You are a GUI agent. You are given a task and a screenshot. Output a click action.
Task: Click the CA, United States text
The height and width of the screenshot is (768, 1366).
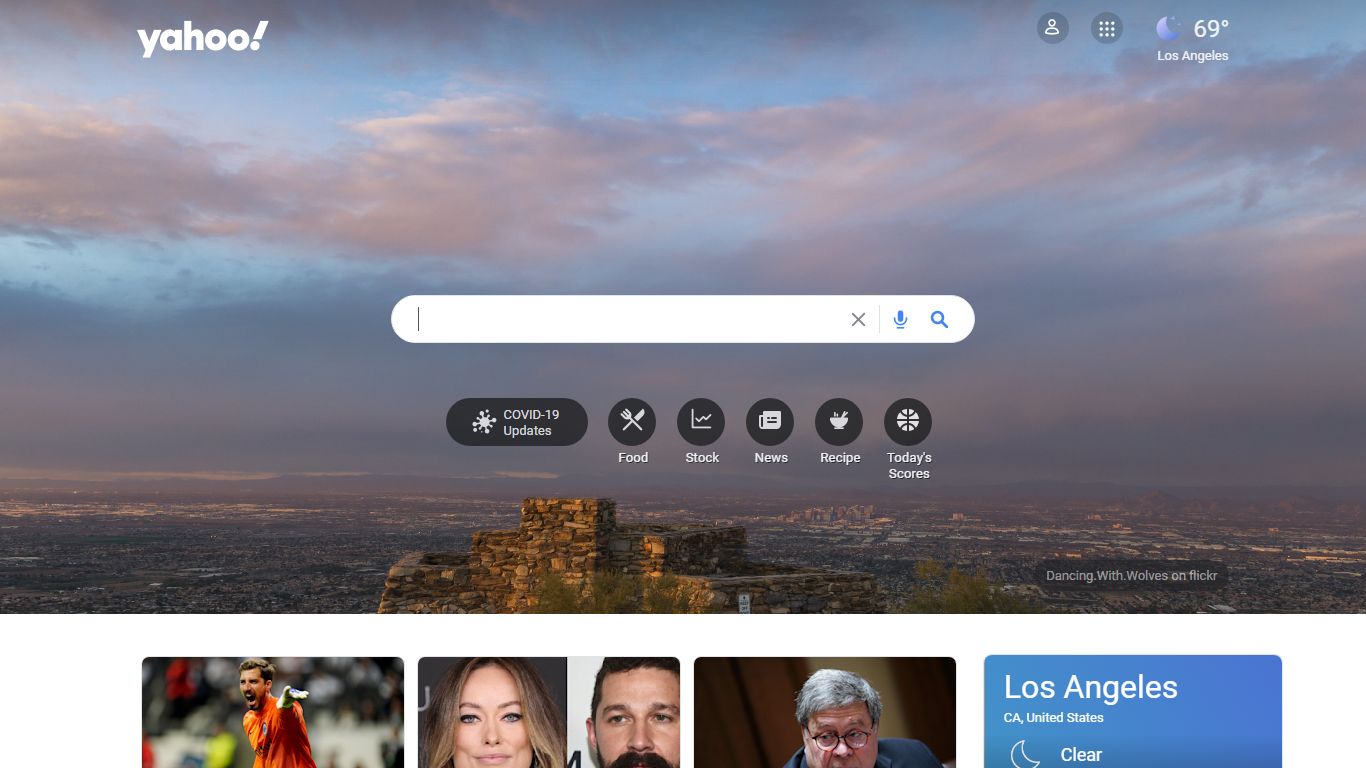[1054, 718]
